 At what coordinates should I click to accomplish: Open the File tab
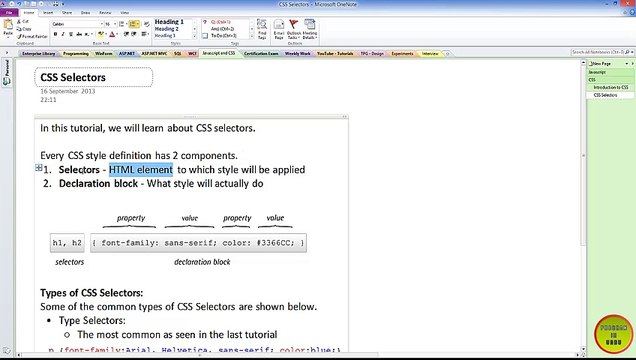[x=9, y=13]
